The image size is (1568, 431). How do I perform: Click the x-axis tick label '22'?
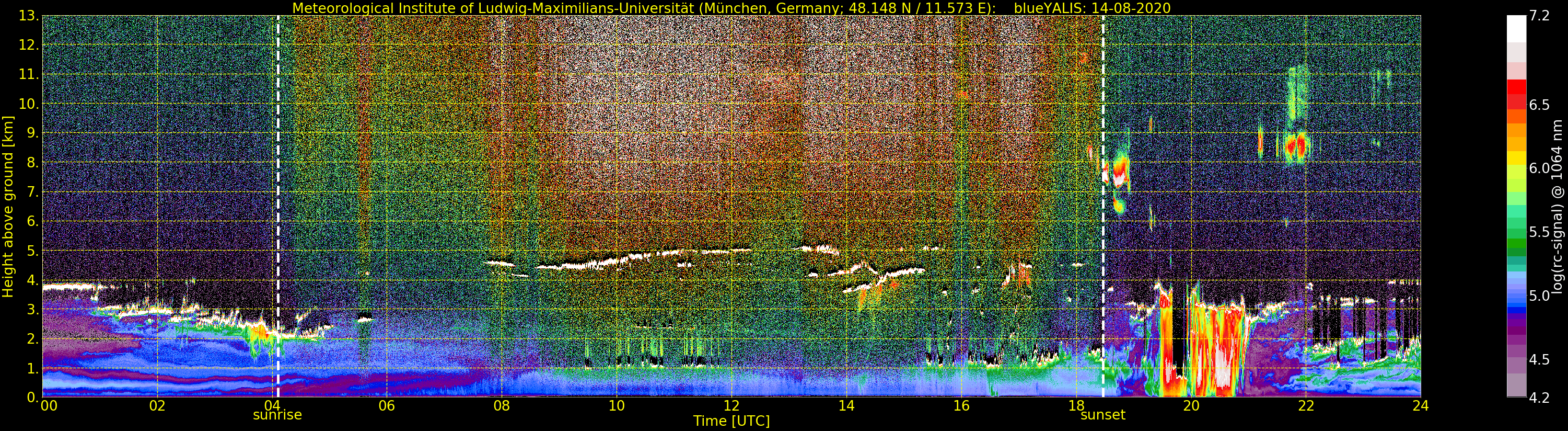click(x=1305, y=405)
